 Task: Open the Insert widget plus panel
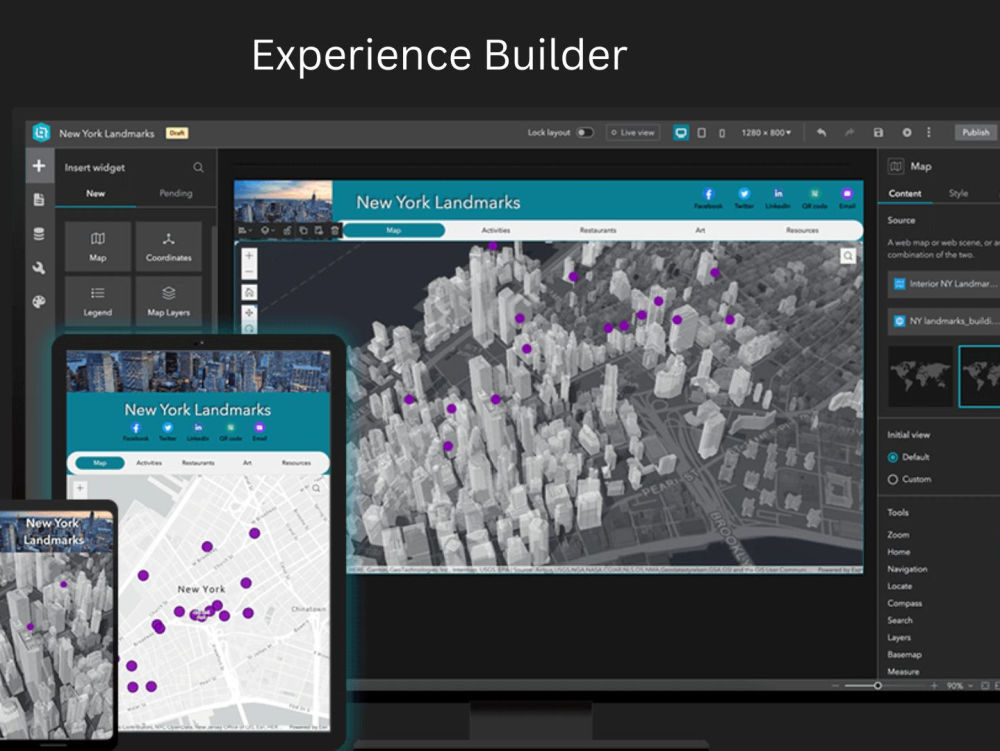[x=39, y=166]
